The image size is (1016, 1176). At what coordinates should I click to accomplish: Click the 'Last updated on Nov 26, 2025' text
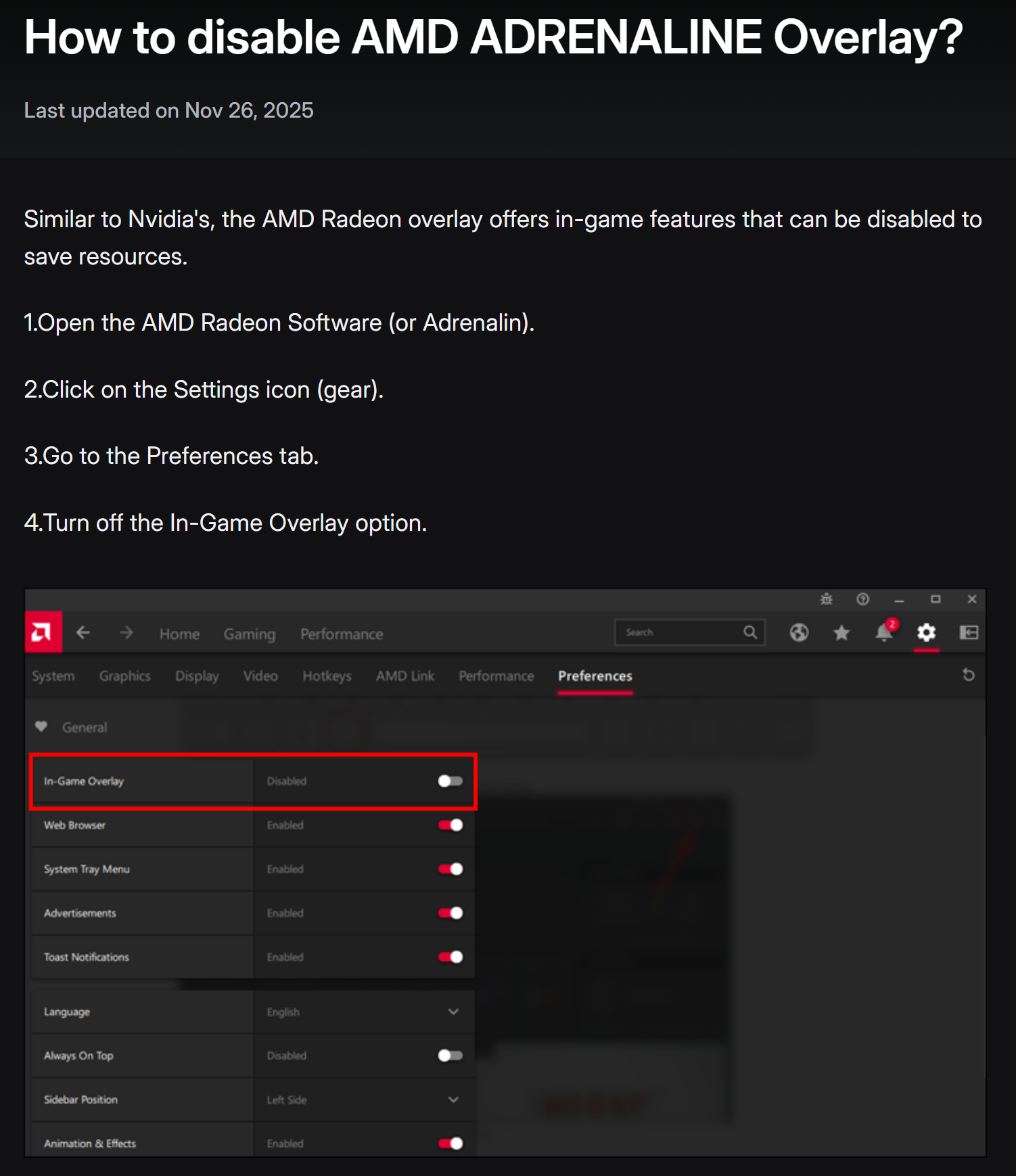(168, 110)
